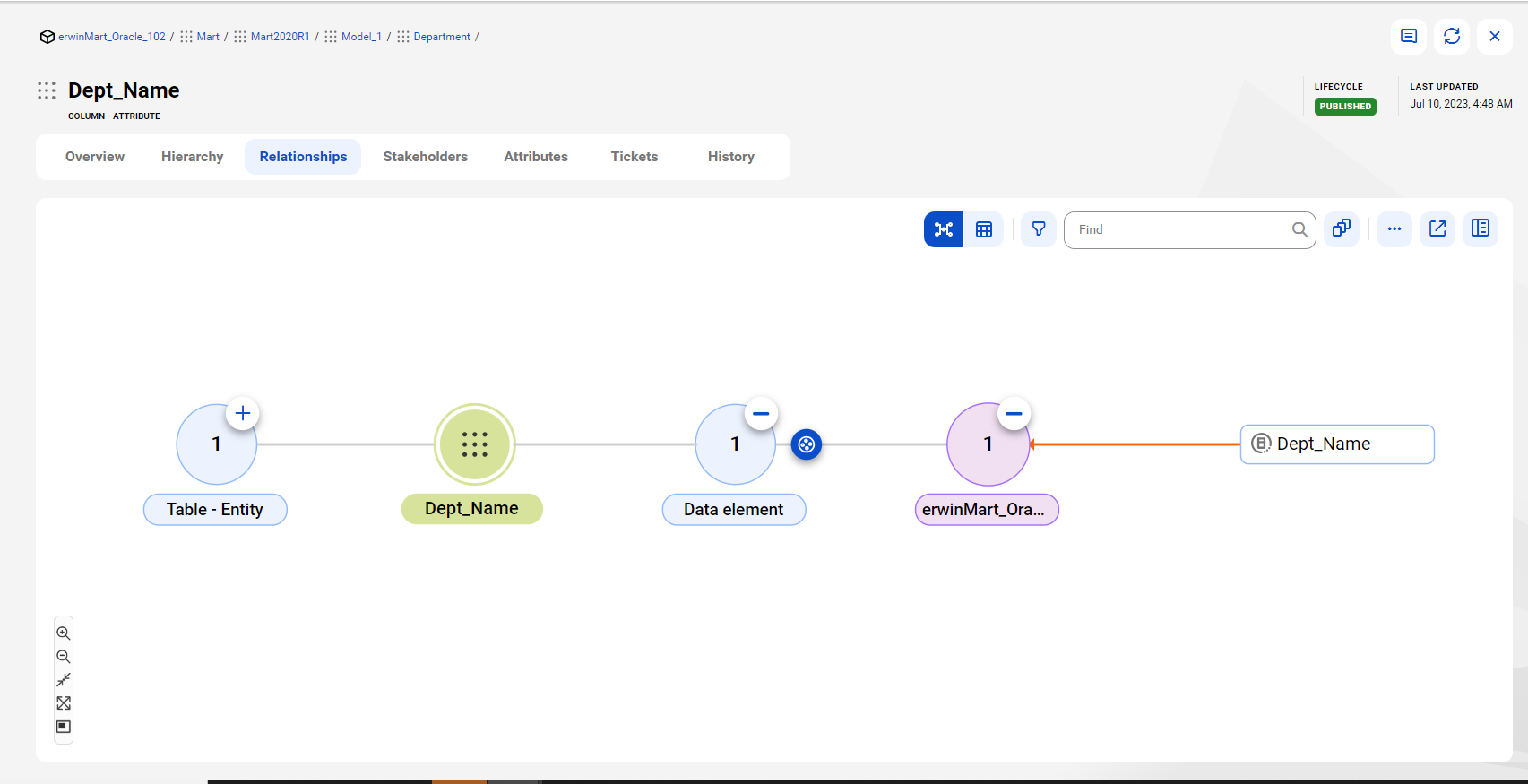Viewport: 1528px width, 784px height.
Task: Click the open in new window icon
Action: (1437, 228)
